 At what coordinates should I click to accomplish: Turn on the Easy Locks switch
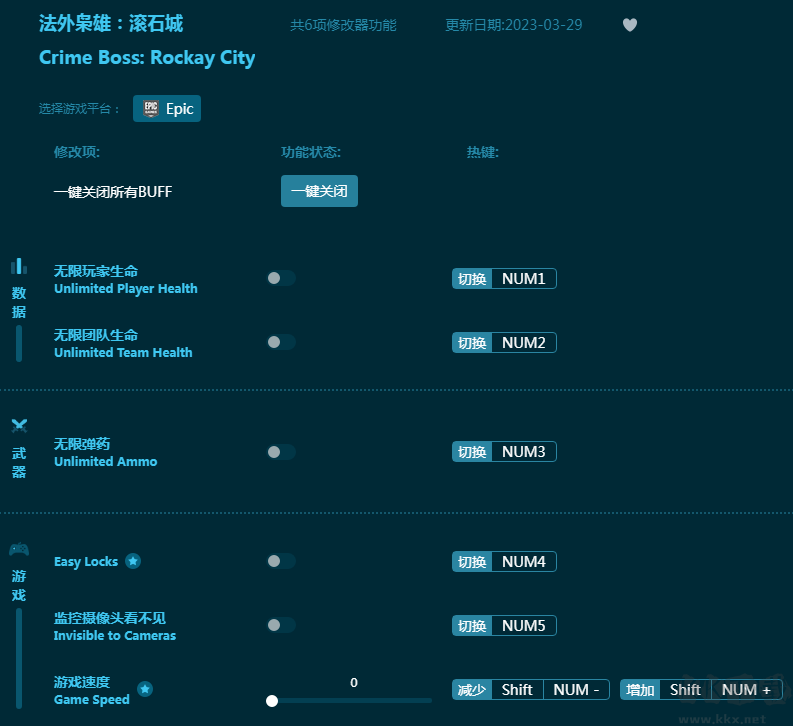281,561
